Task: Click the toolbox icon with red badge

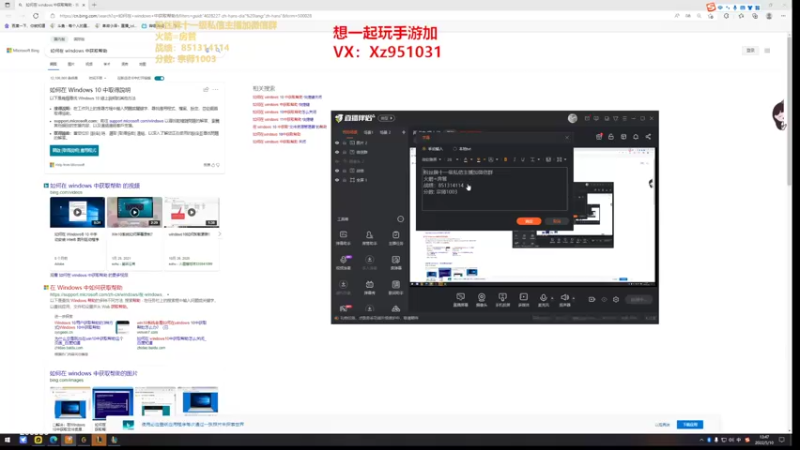Action: point(343,309)
